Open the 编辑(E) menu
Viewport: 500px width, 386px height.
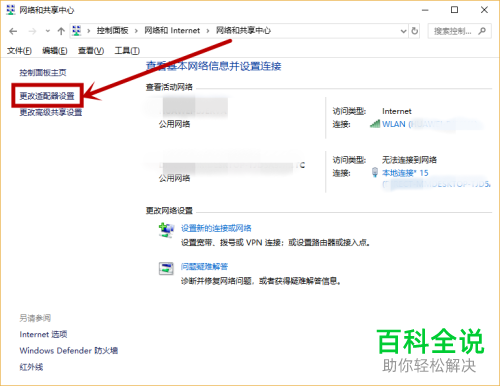pos(55,51)
